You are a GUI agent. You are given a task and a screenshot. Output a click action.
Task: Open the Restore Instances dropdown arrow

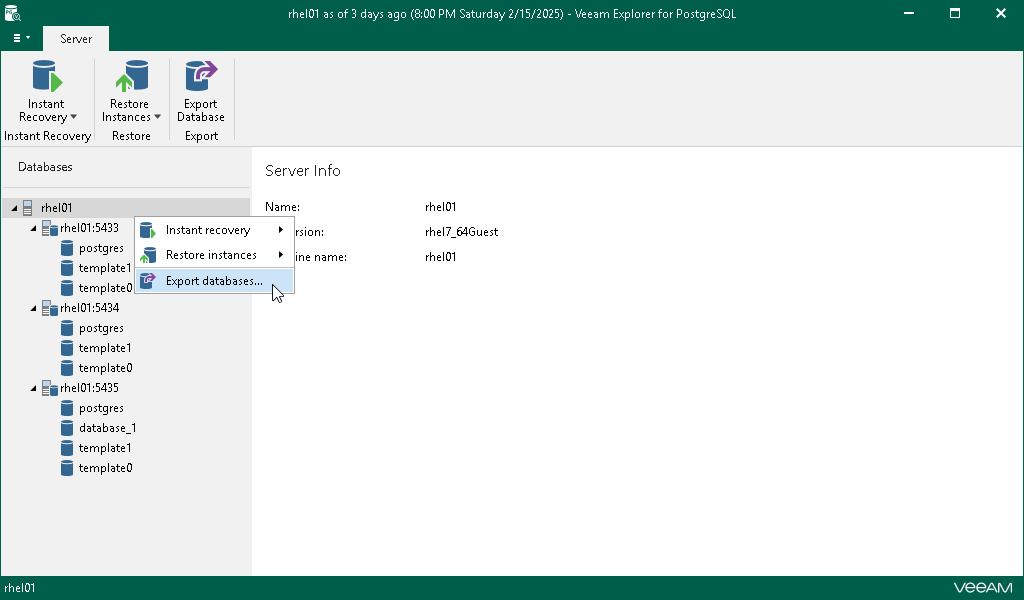pyautogui.click(x=158, y=117)
